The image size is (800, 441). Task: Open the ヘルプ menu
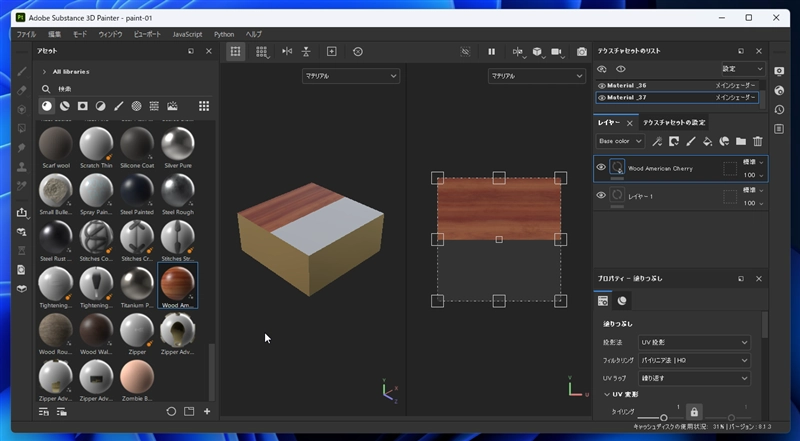[254, 34]
